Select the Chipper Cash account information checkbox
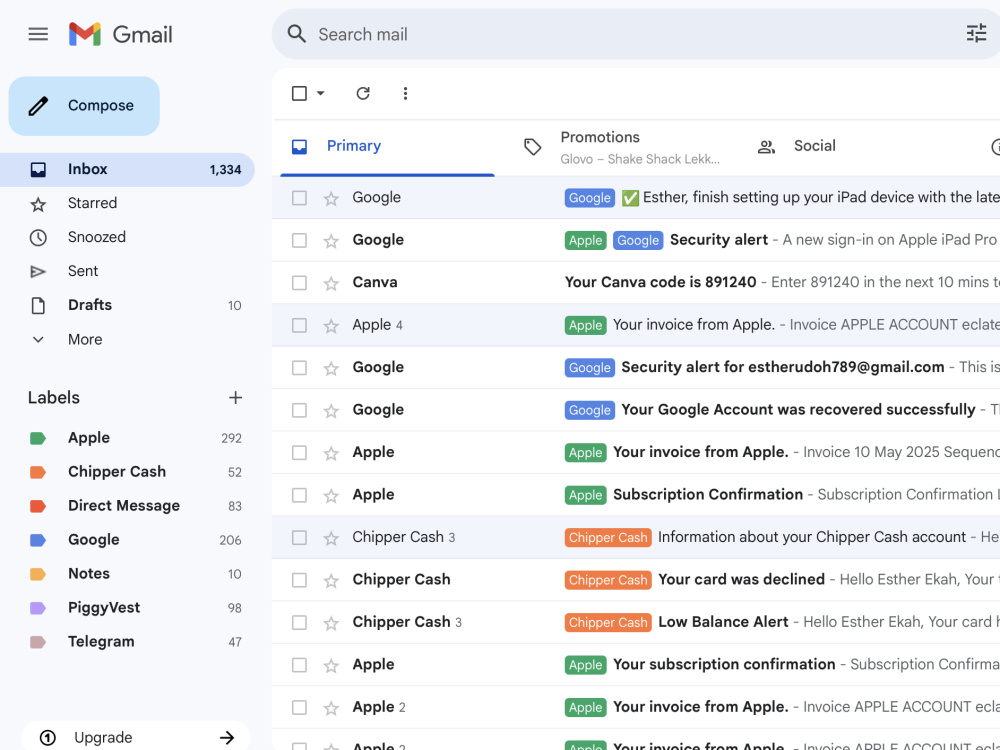 point(299,538)
